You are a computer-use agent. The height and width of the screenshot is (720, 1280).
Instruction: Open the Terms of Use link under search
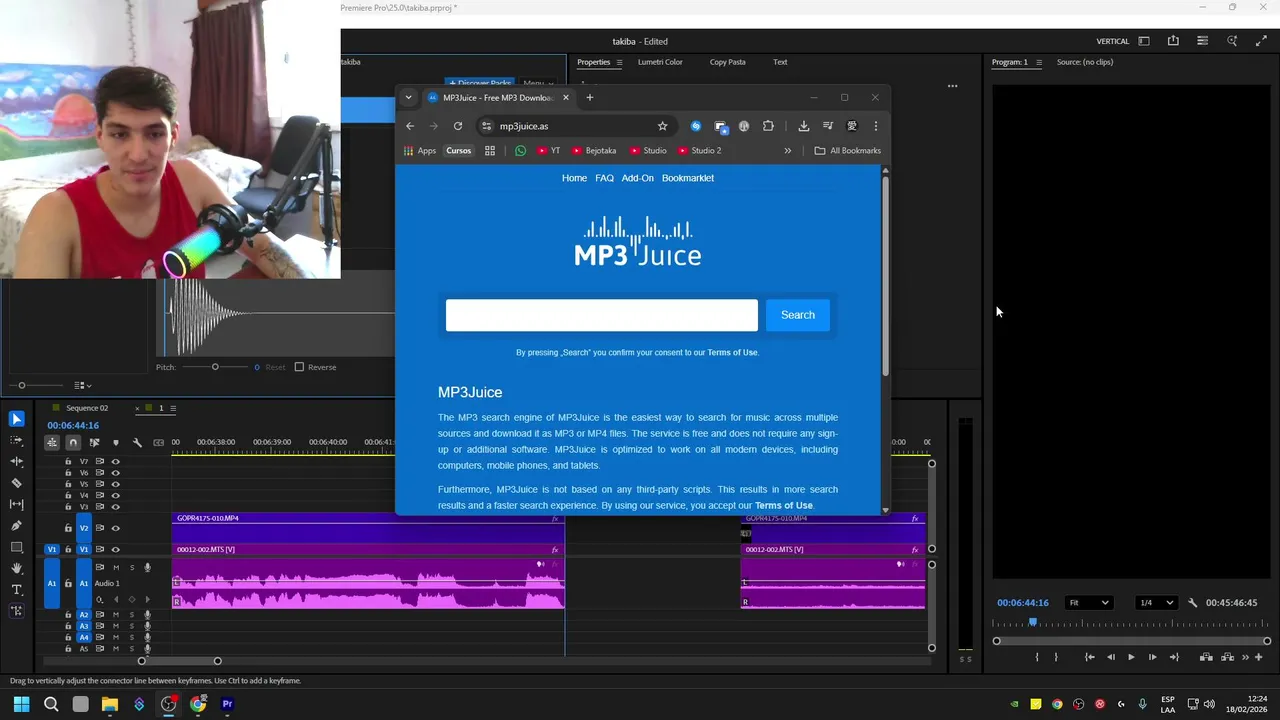coord(733,353)
